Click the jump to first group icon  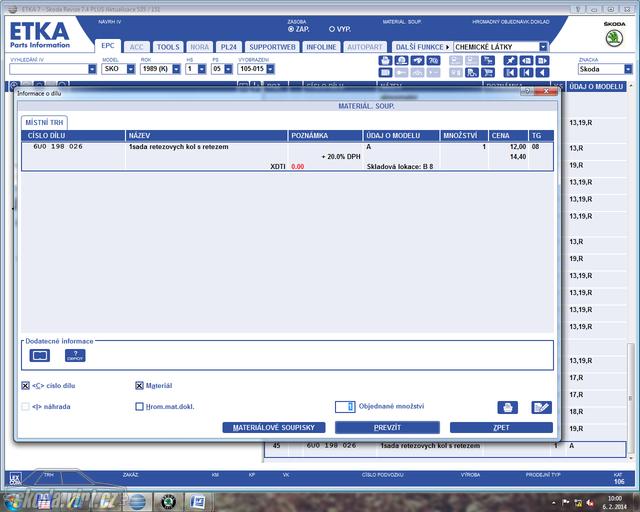(510, 73)
